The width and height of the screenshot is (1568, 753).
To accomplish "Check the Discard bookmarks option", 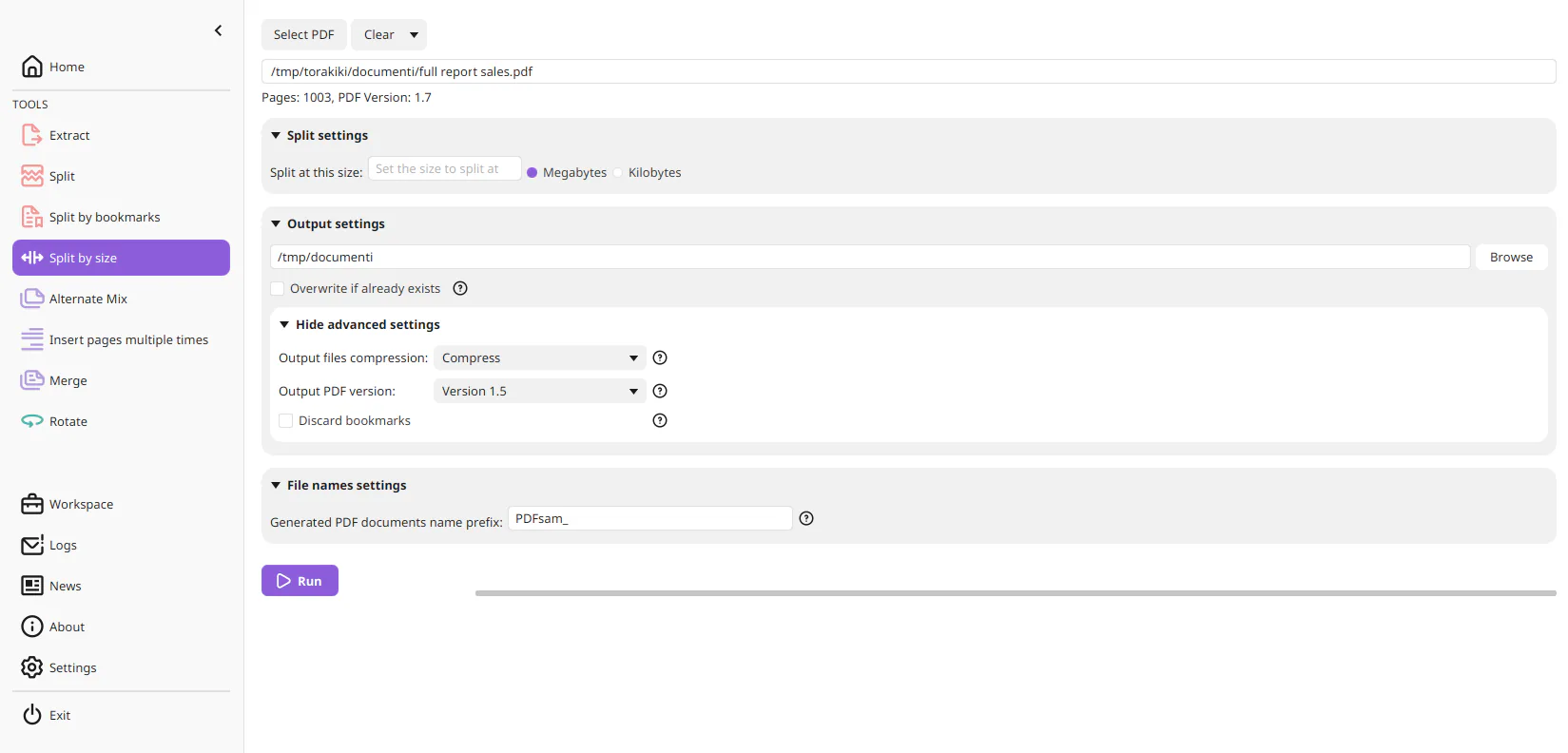I will pos(285,420).
